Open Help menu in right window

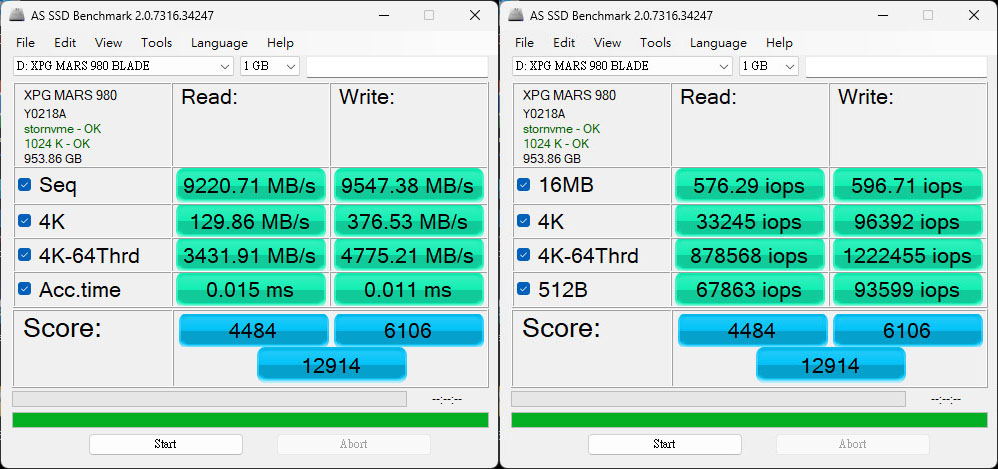779,43
